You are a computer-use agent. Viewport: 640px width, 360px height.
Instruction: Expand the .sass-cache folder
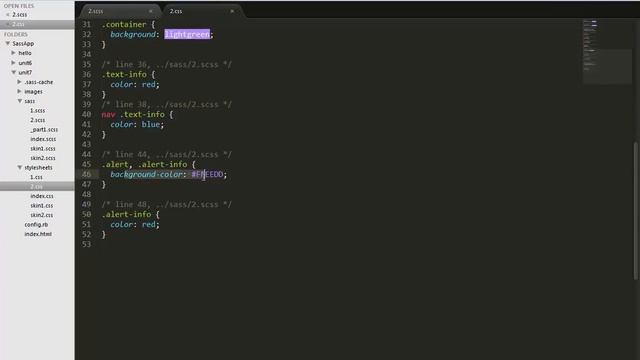point(19,82)
